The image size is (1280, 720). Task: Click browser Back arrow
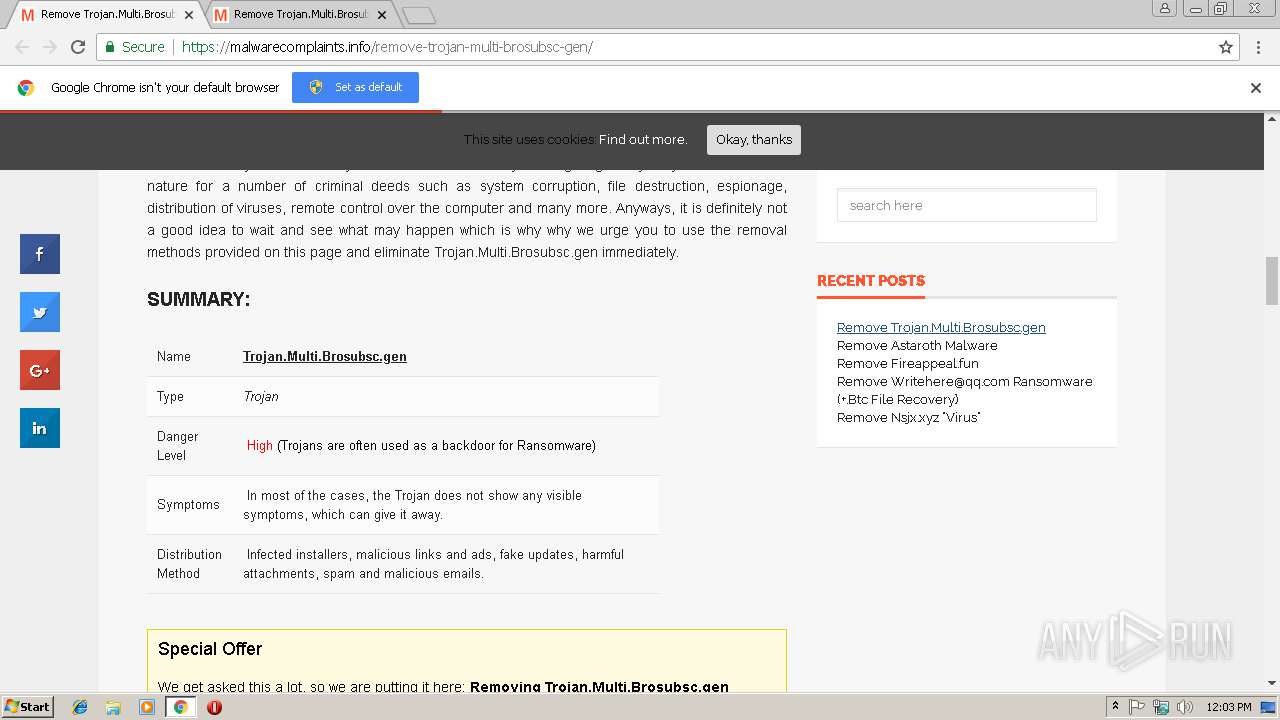tap(22, 47)
